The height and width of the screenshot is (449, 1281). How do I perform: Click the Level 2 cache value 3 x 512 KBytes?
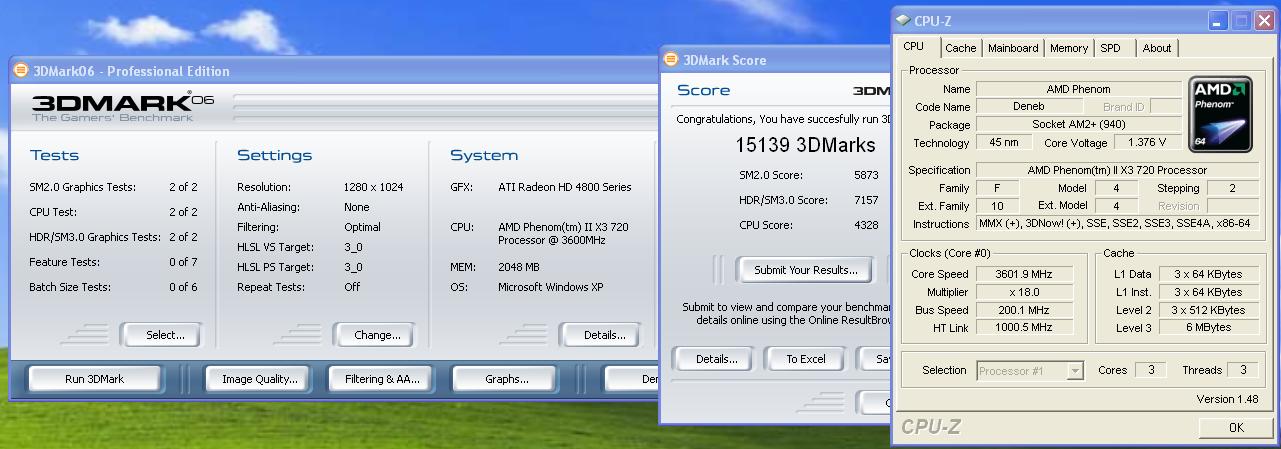click(x=1207, y=310)
